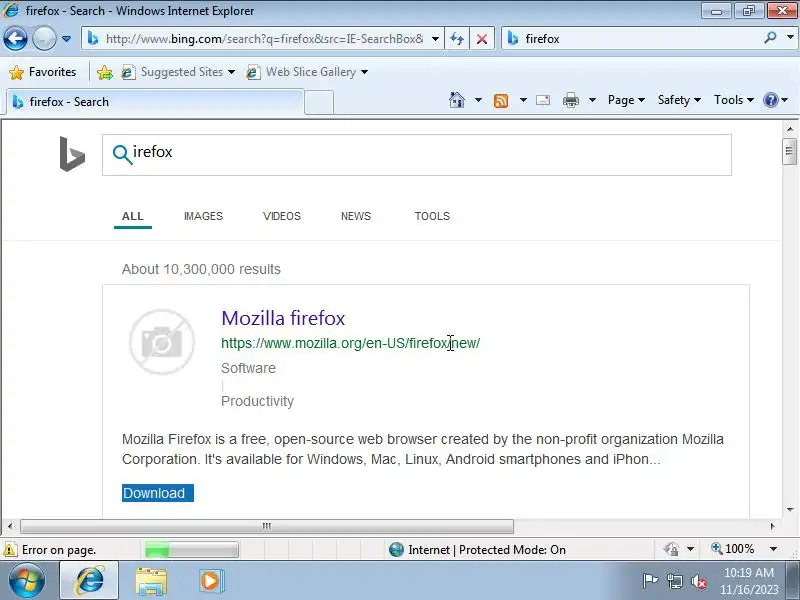Switch to the IMAGES tab

tap(203, 216)
